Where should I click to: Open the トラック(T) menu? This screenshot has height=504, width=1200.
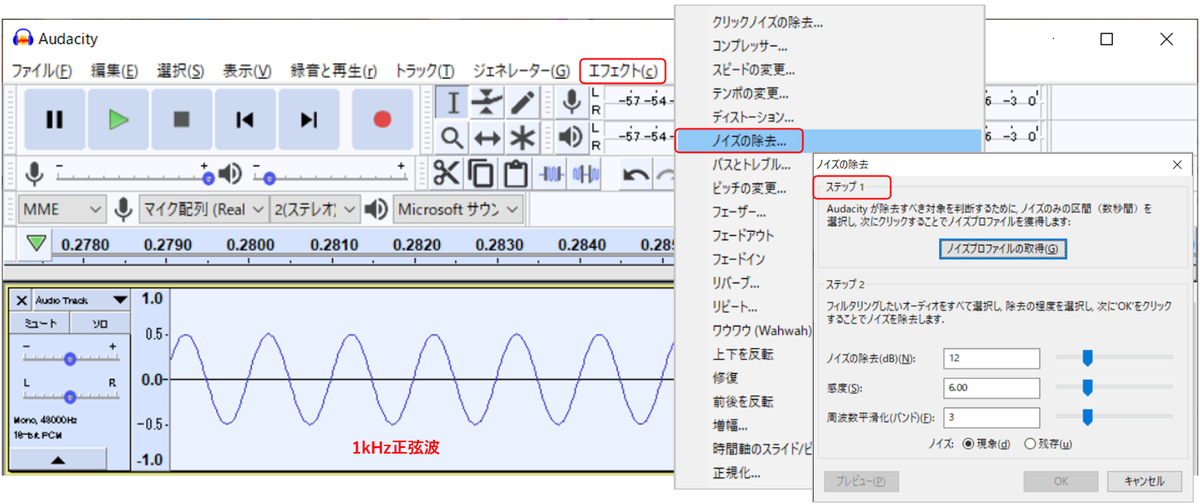click(x=424, y=71)
